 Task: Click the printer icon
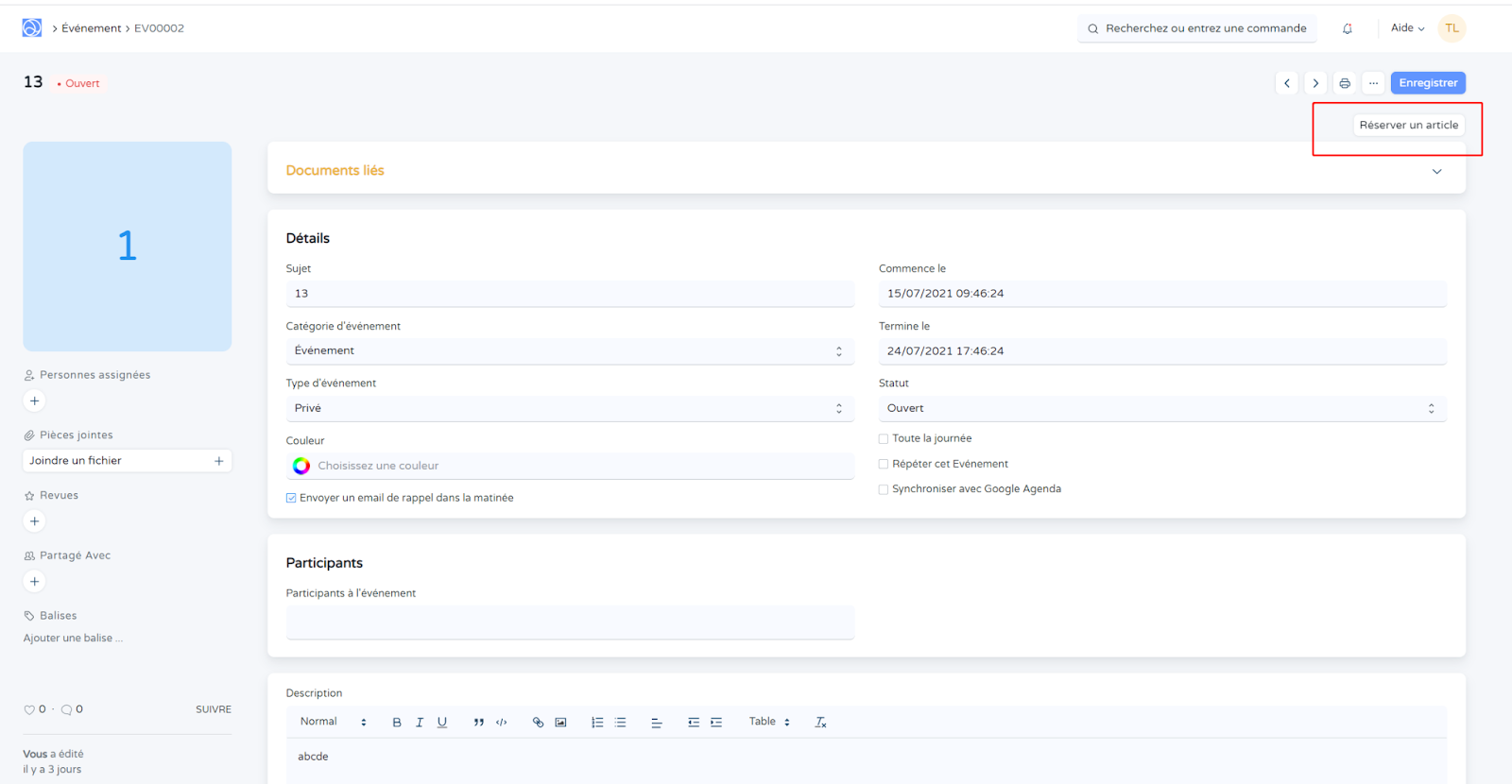tap(1345, 83)
